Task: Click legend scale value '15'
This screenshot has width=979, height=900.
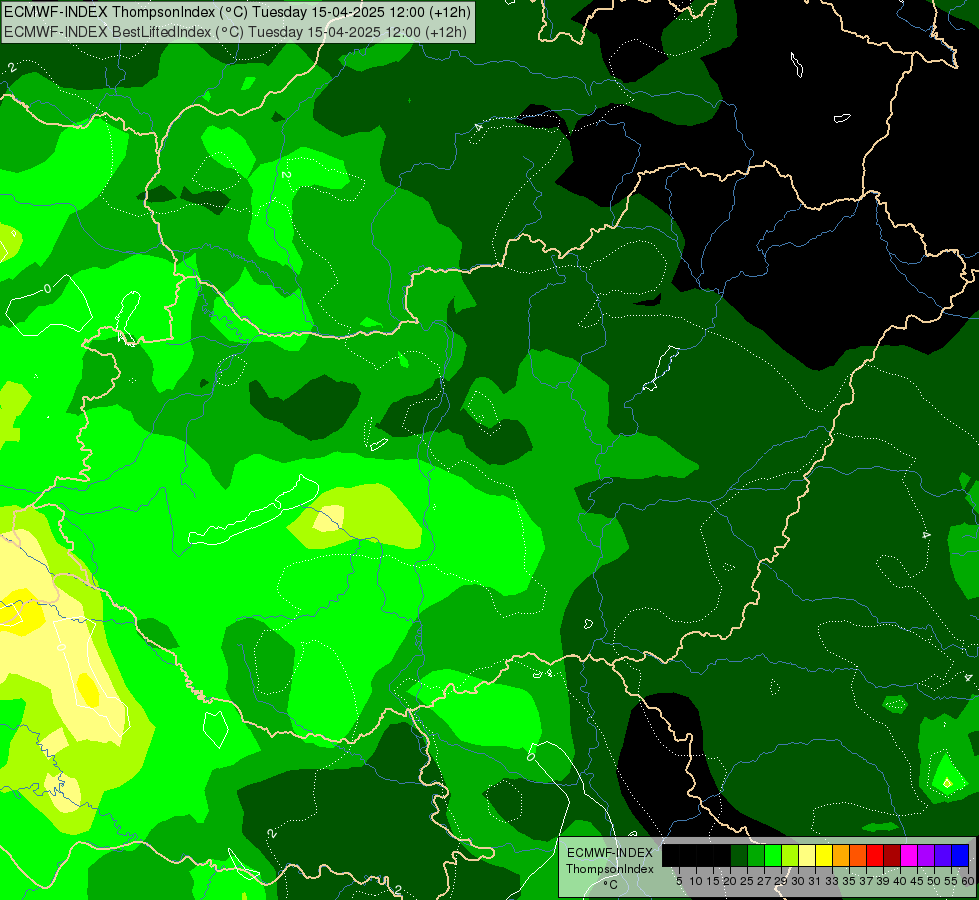Action: pyautogui.click(x=713, y=881)
